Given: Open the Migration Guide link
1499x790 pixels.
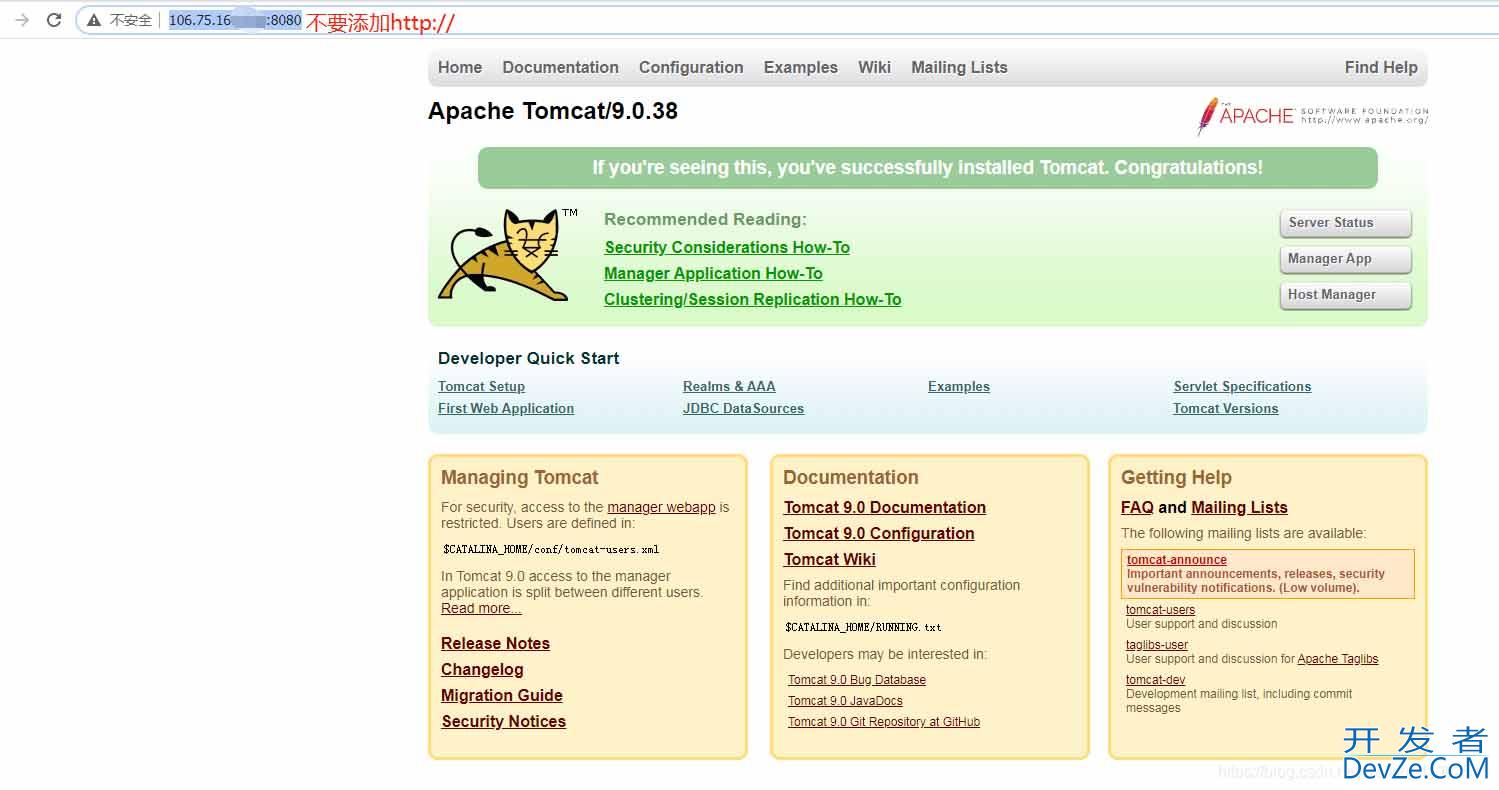Looking at the screenshot, I should tap(502, 696).
